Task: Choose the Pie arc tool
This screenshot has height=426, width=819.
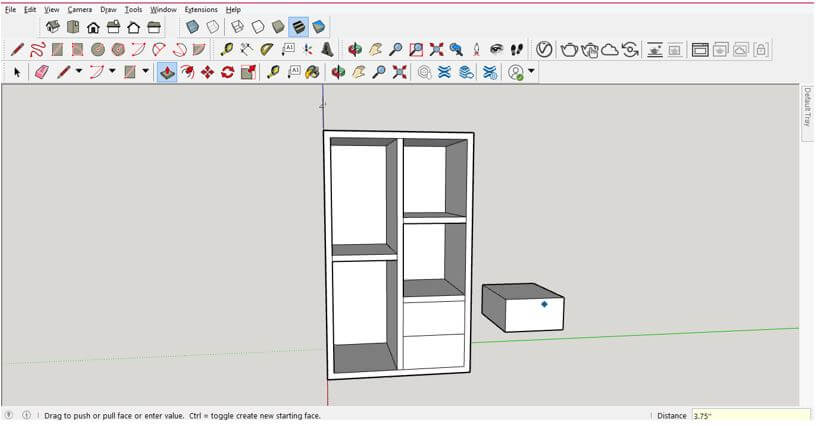Action: tap(199, 50)
